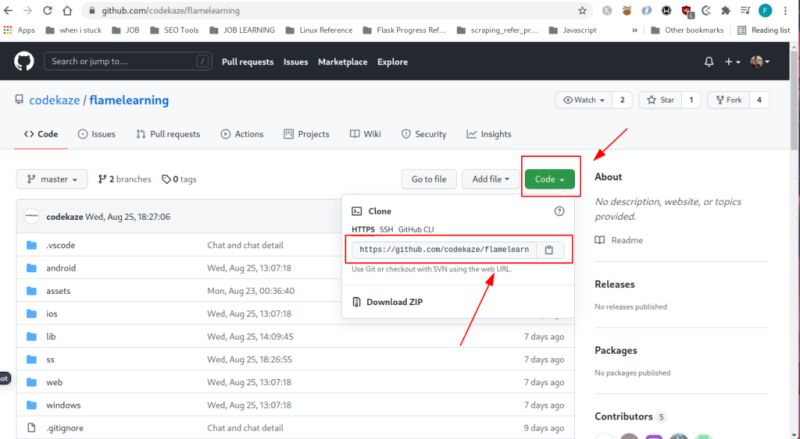The image size is (800, 439).
Task: Fork the repository
Action: [x=729, y=100]
